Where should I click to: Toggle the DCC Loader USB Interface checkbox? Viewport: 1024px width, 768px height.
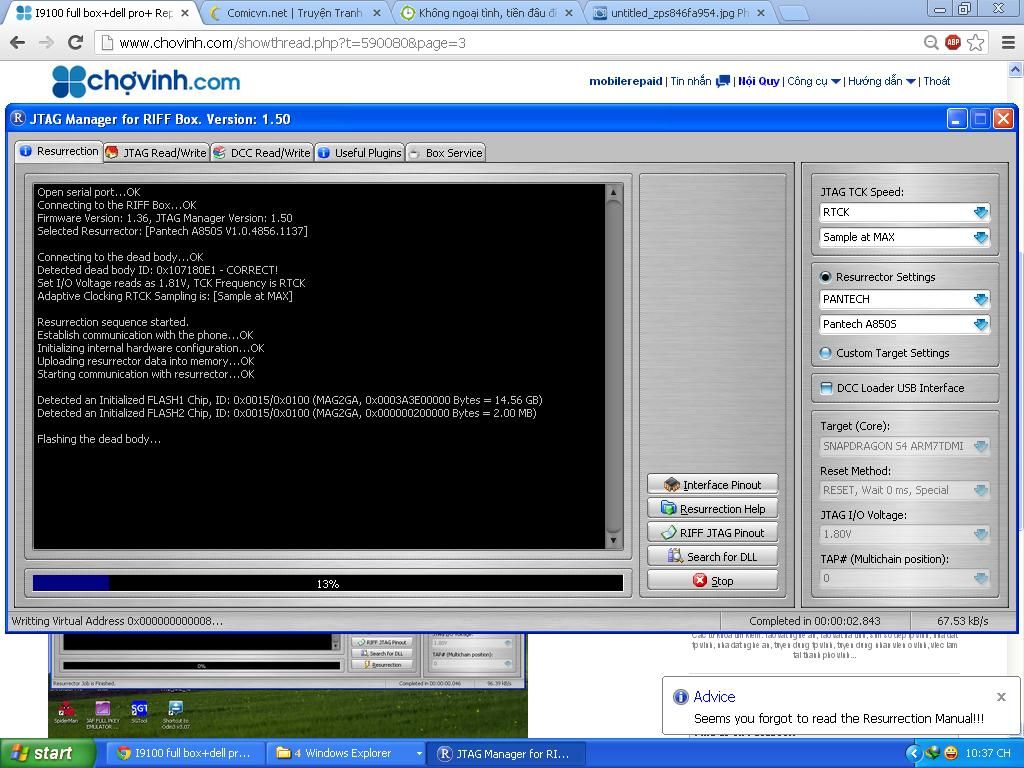[826, 388]
